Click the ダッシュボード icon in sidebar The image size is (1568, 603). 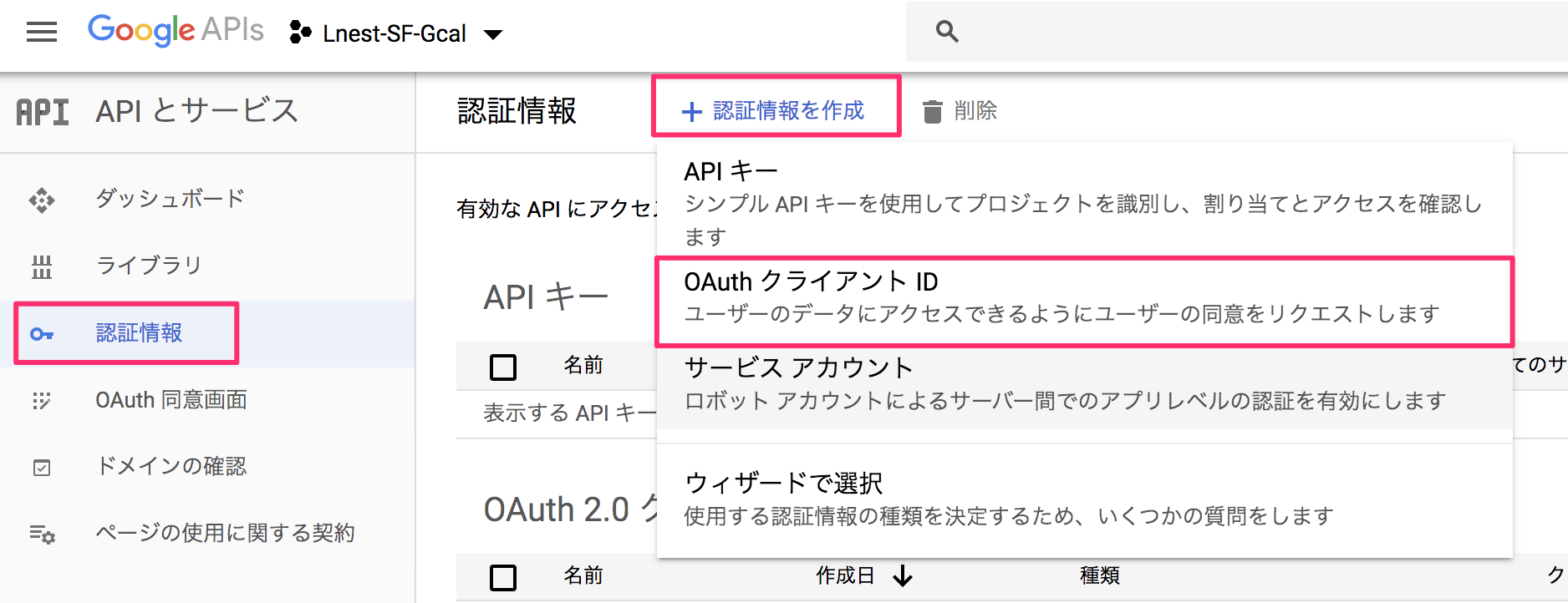(x=42, y=200)
